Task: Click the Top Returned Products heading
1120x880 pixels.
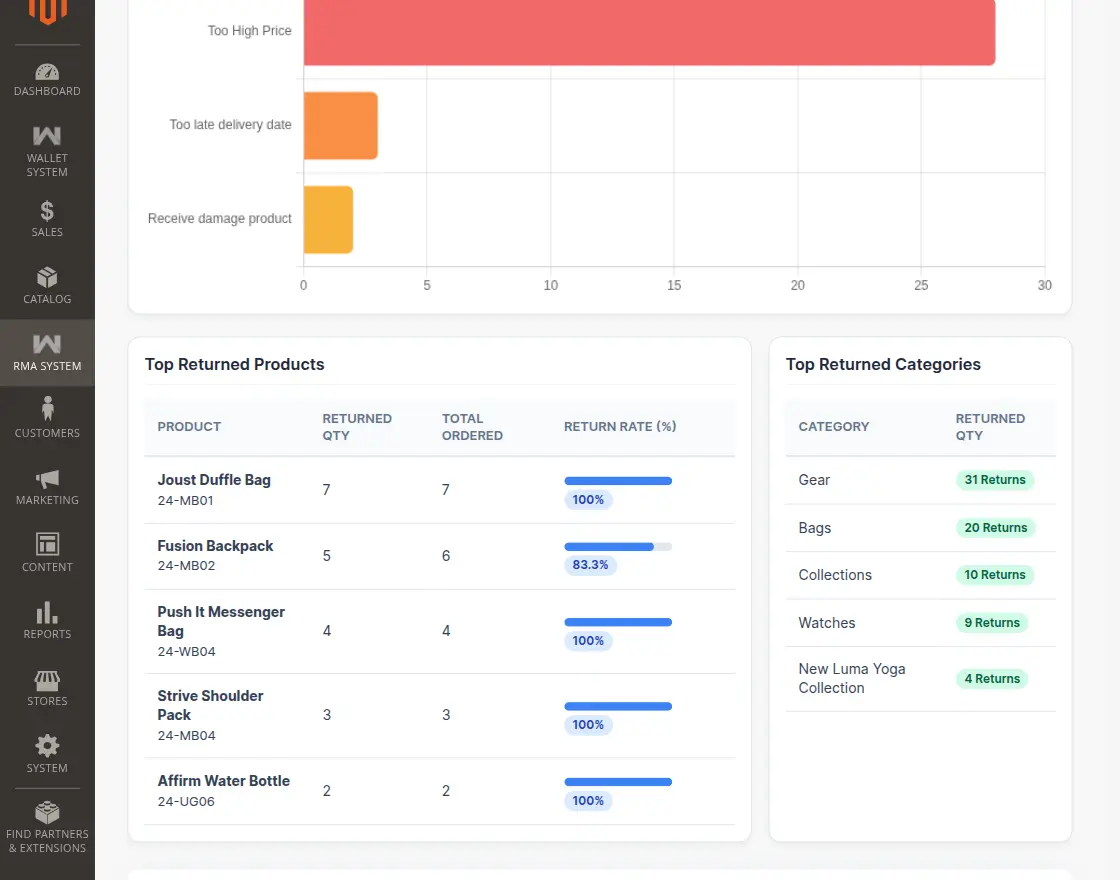Action: tap(234, 364)
